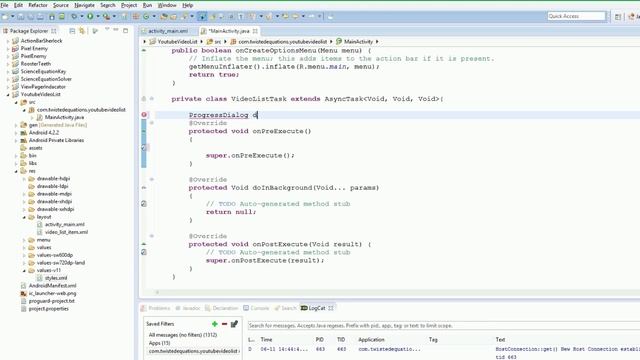The height and width of the screenshot is (360, 640).
Task: Click the Edit Filter icon in LogCat
Action: point(234,324)
